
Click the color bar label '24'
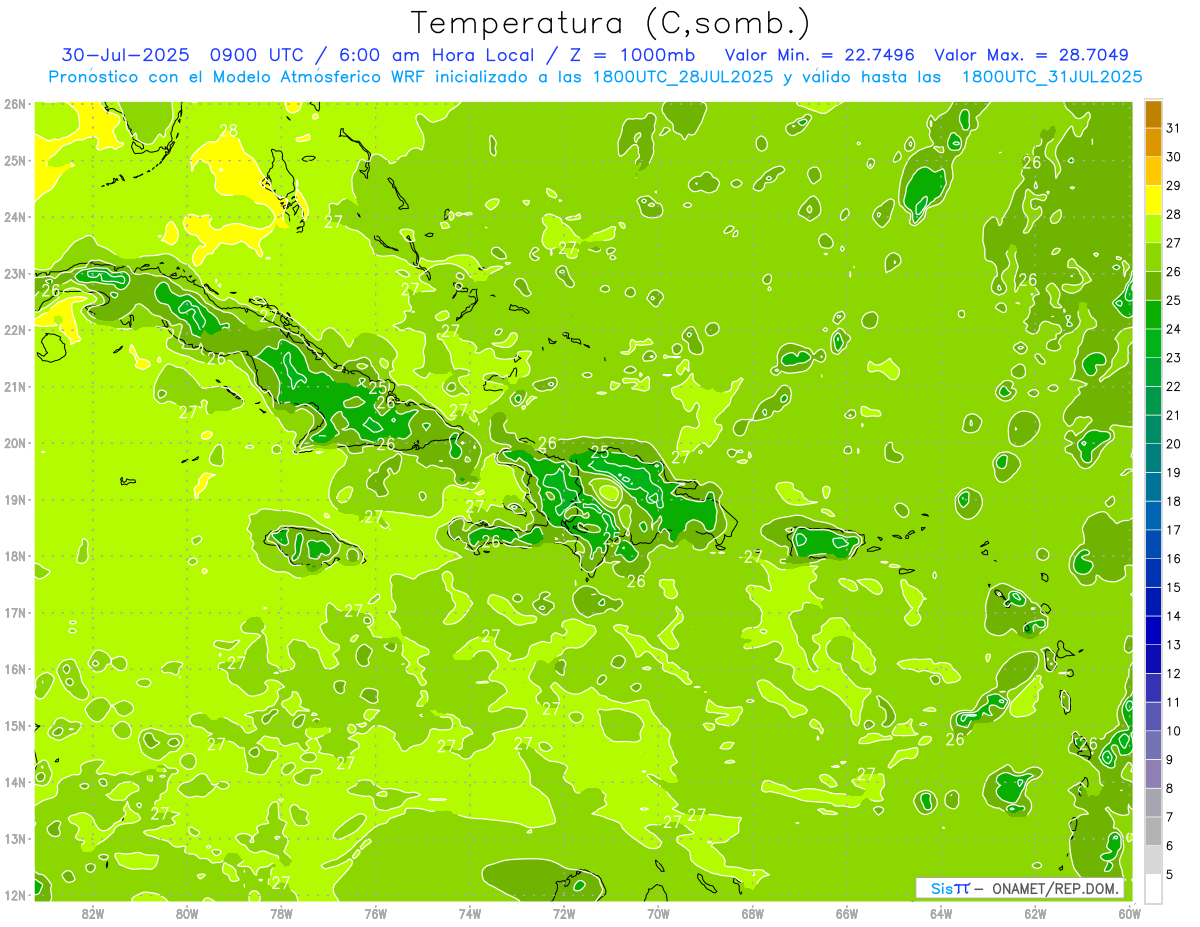[x=1174, y=329]
